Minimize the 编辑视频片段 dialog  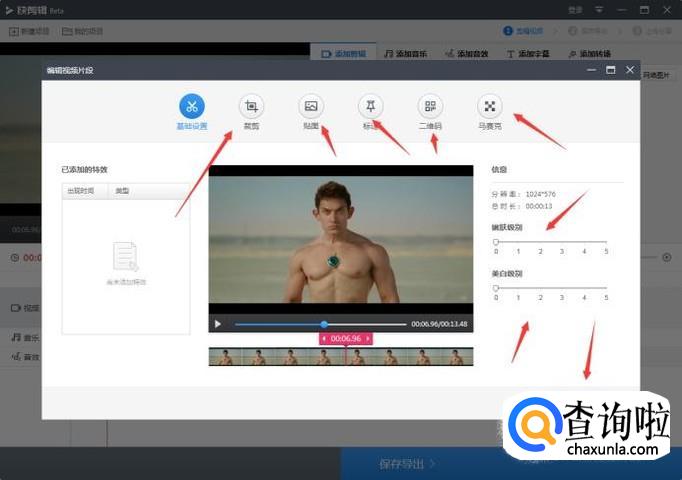[591, 70]
